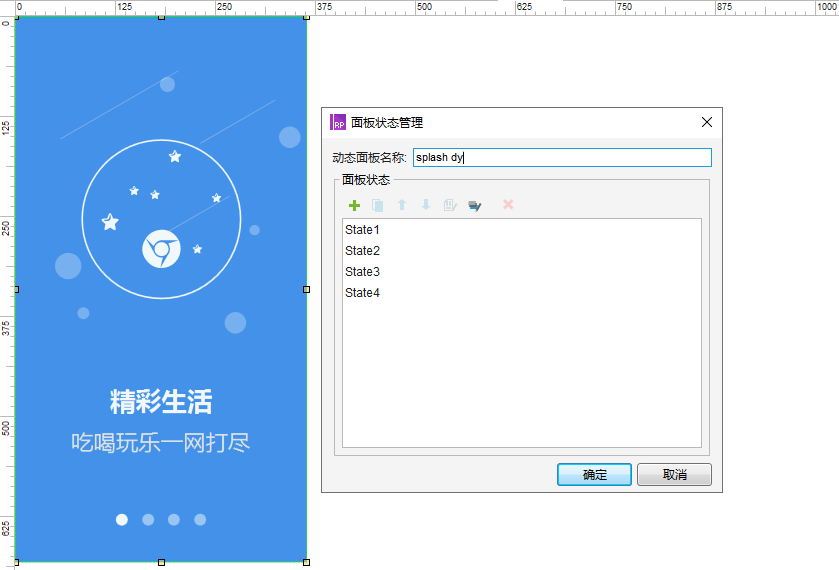Click the 吃喝玩乐一网打尽 subtitle on canvas
The height and width of the screenshot is (570, 839).
pos(161,443)
